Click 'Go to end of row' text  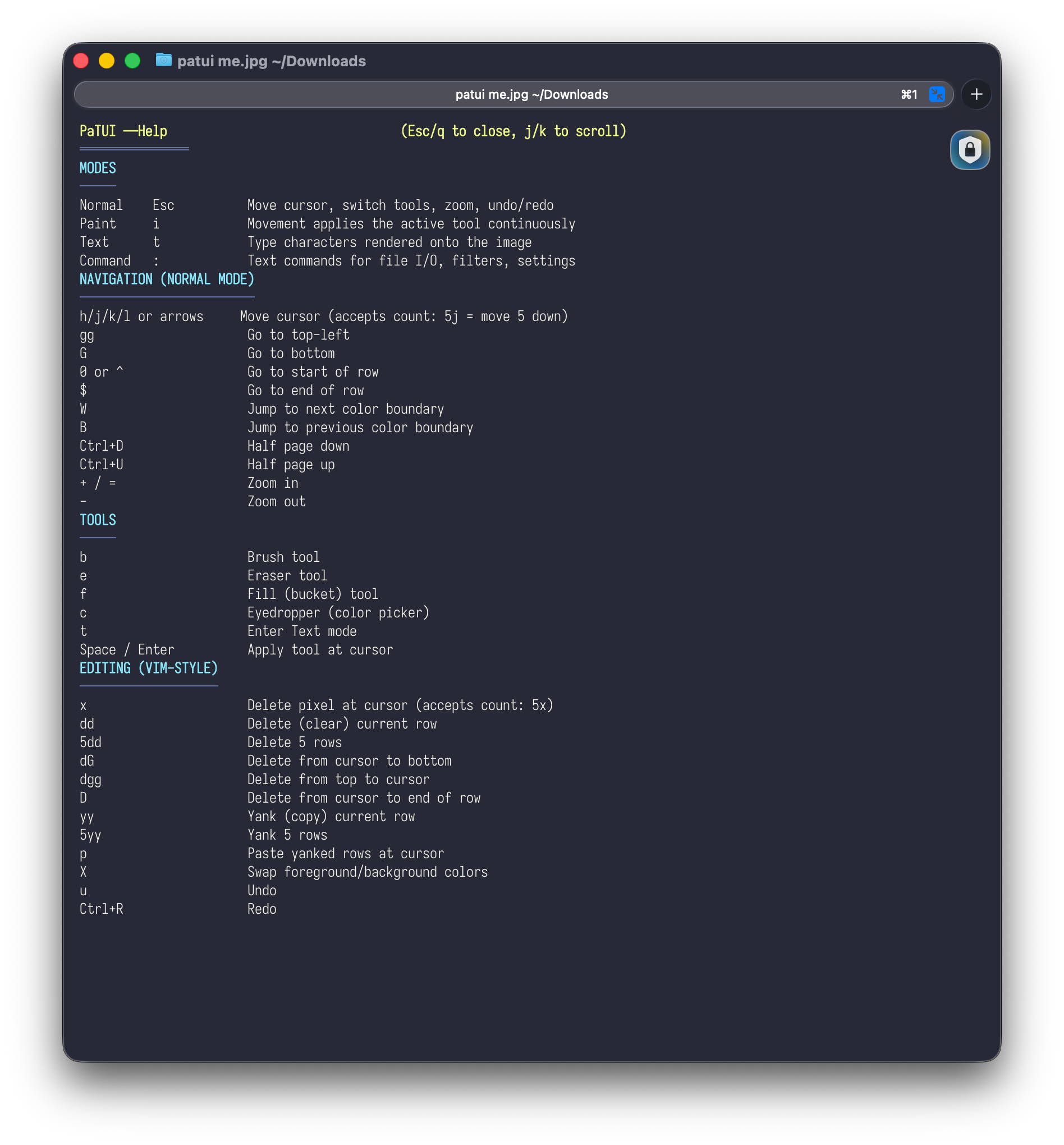(306, 391)
